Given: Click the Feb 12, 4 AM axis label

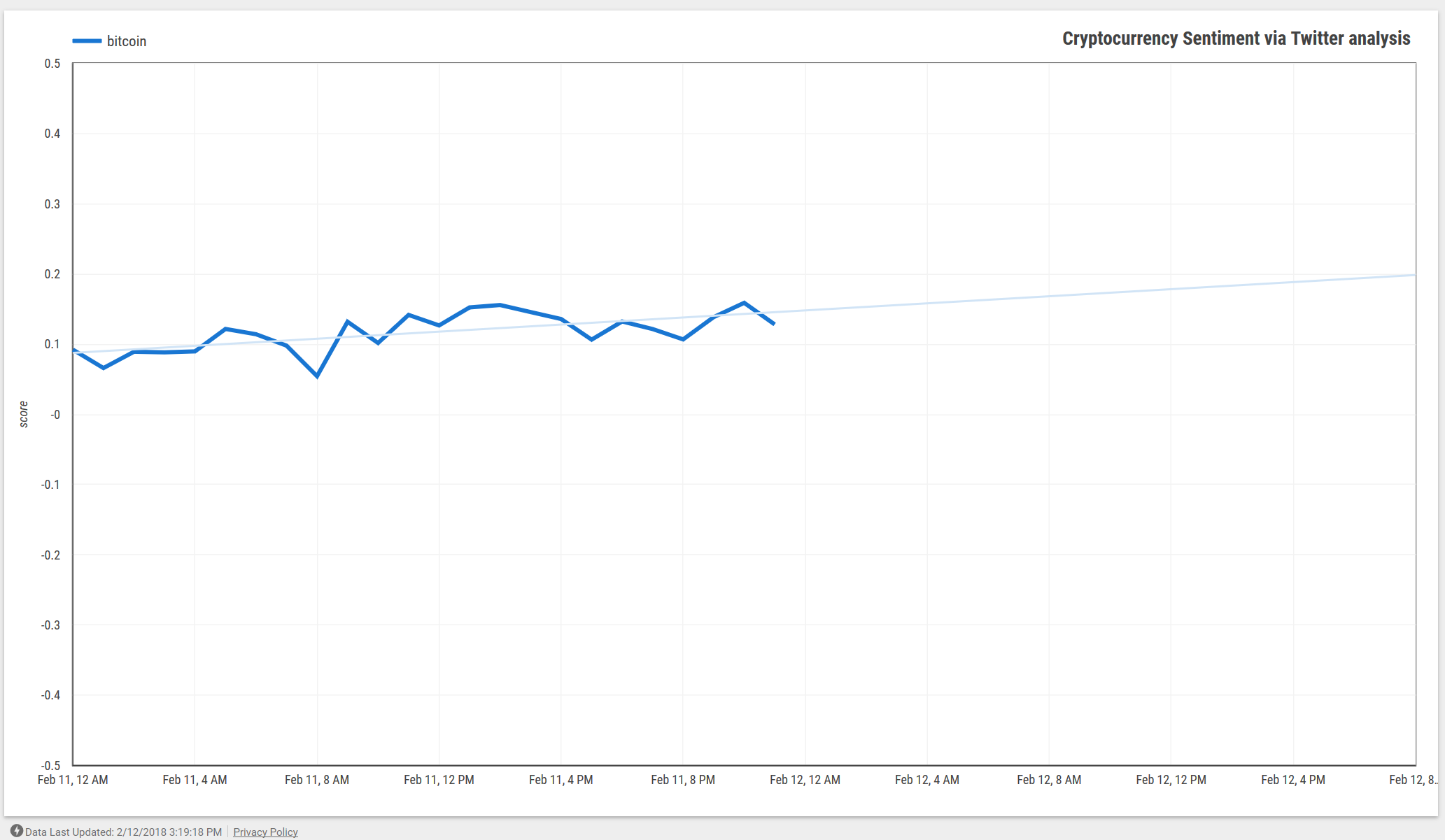Looking at the screenshot, I should click(x=927, y=780).
